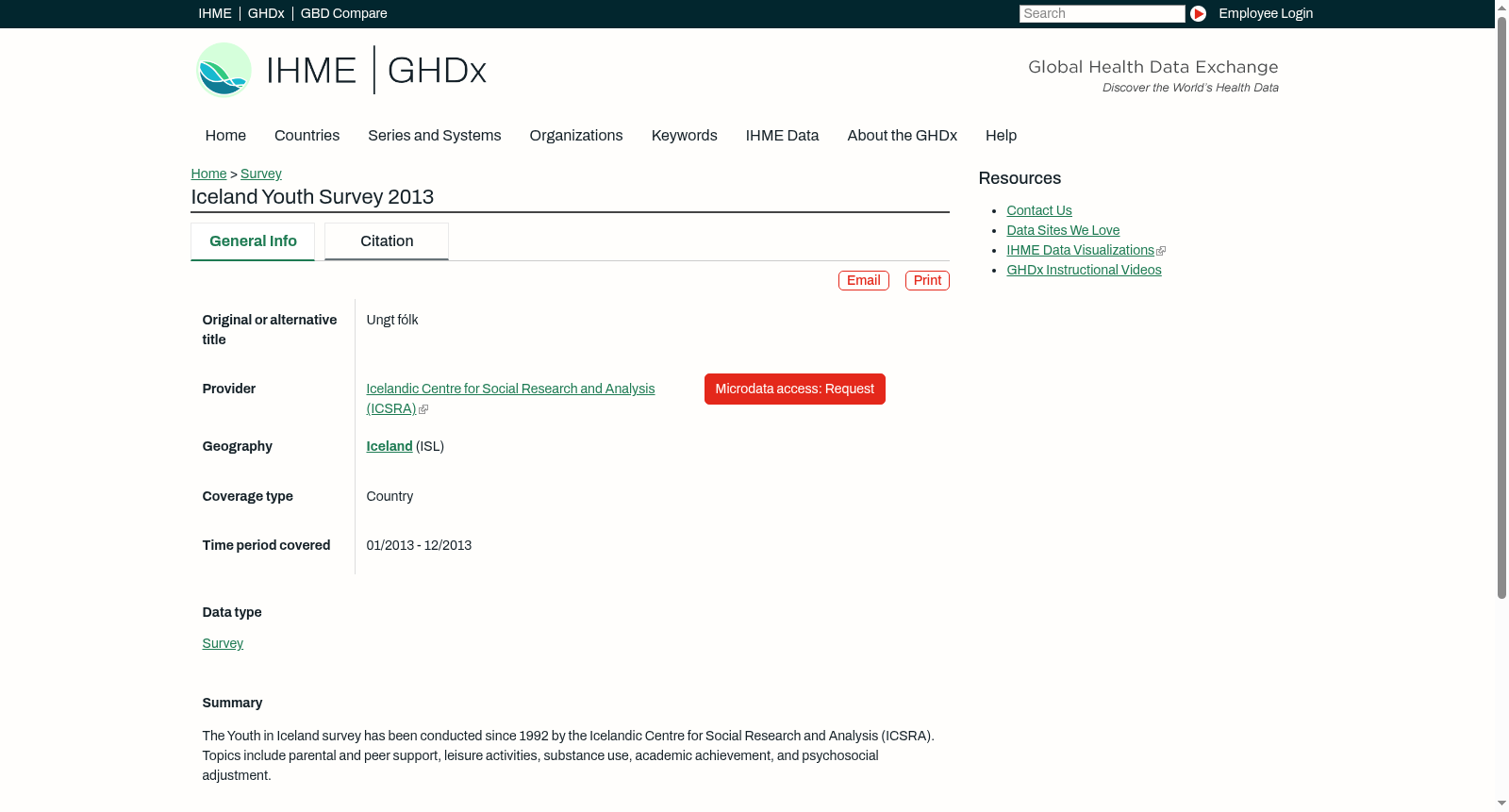
Task: Open Countries menu item
Action: [307, 136]
